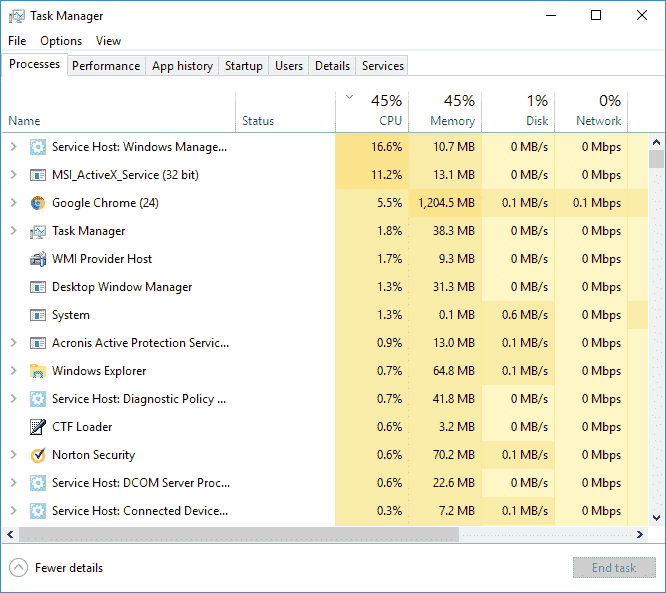Expand the MSI_ActiveX_Service process group

(14, 175)
